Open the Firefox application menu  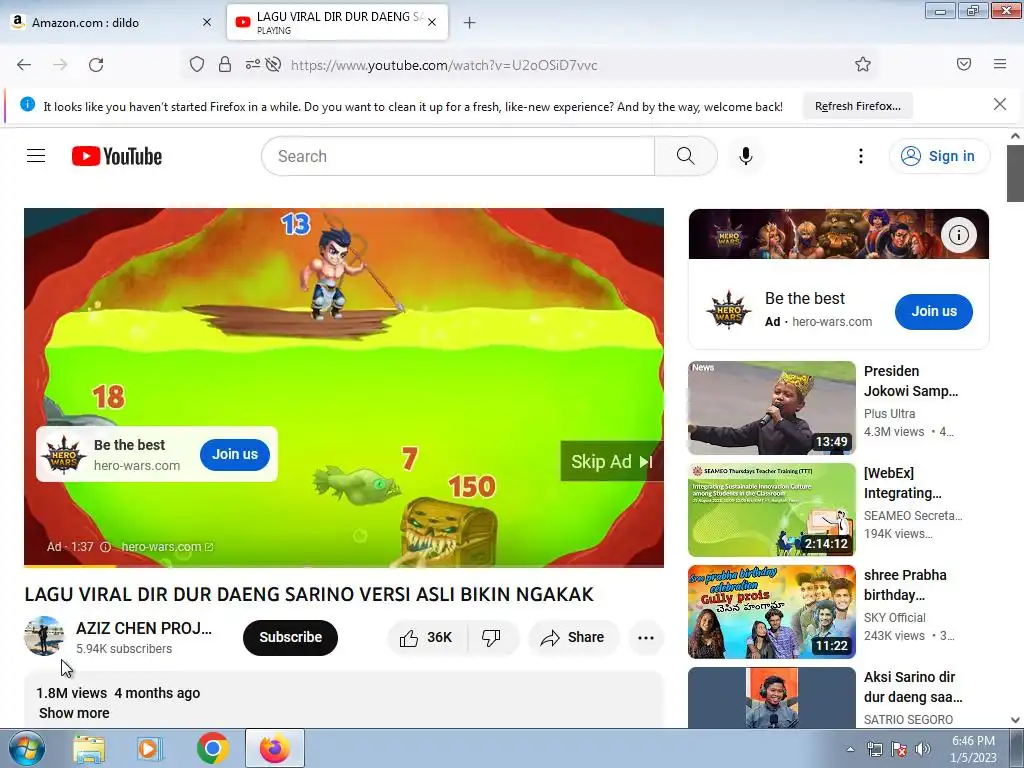(x=1000, y=64)
